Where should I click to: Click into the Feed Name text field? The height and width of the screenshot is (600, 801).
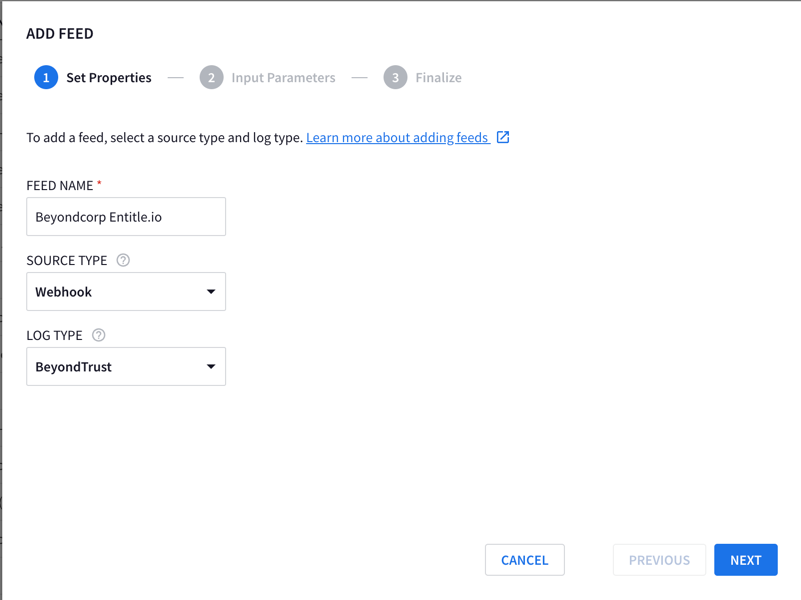(x=125, y=217)
